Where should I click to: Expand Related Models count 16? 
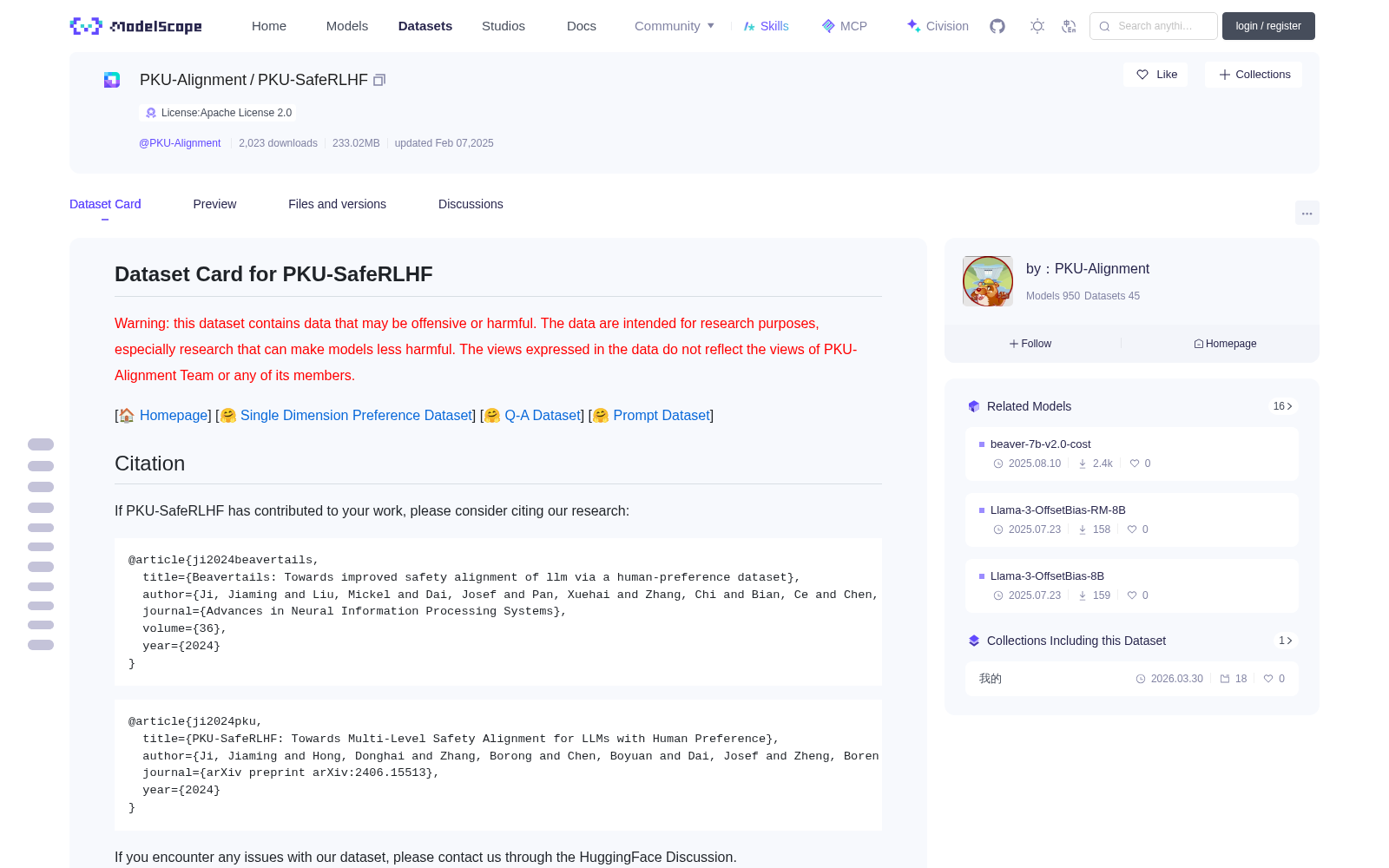point(1282,406)
